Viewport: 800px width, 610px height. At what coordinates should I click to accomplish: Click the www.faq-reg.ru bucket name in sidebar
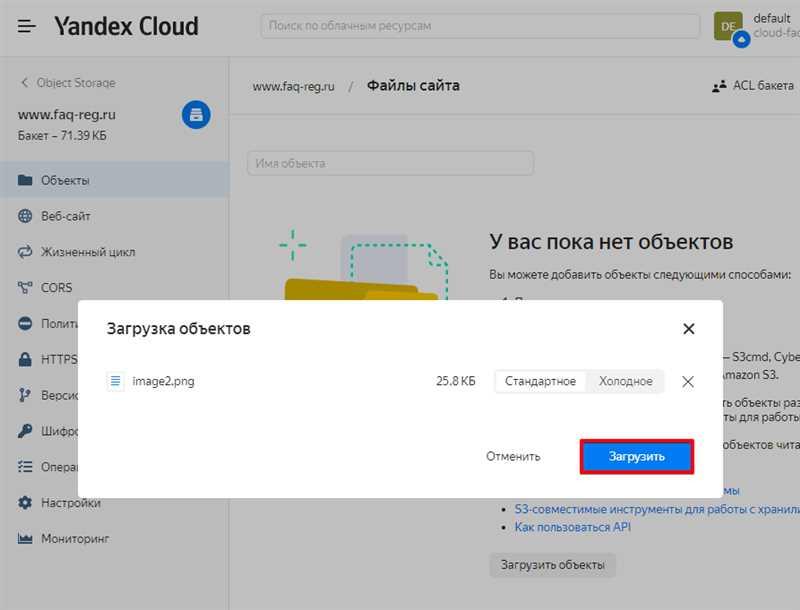67,115
